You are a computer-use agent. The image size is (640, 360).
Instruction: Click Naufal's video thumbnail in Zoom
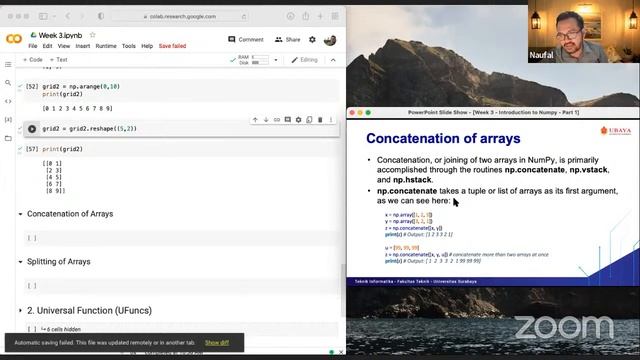[584, 31]
